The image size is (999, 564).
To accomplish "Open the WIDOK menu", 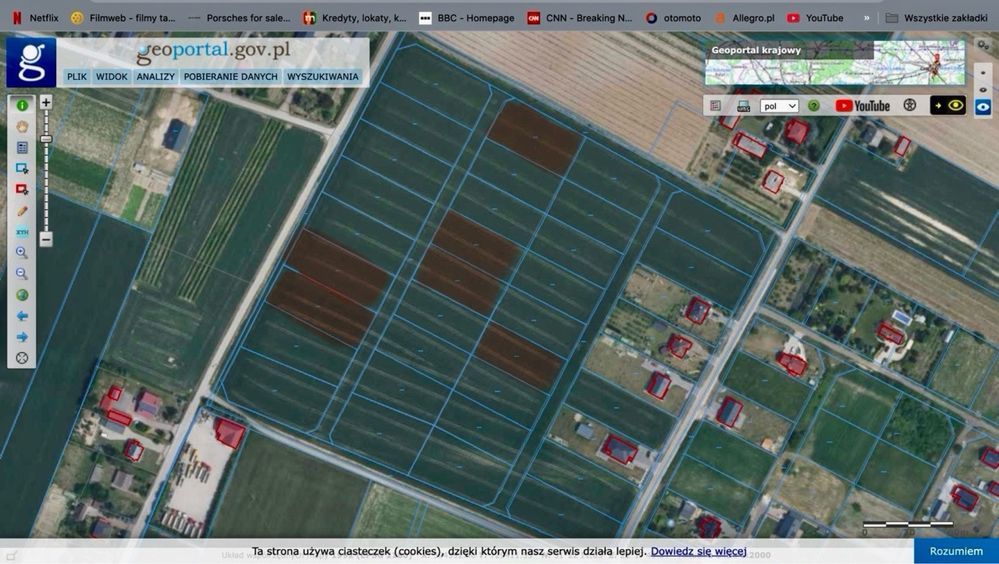I will (x=111, y=76).
